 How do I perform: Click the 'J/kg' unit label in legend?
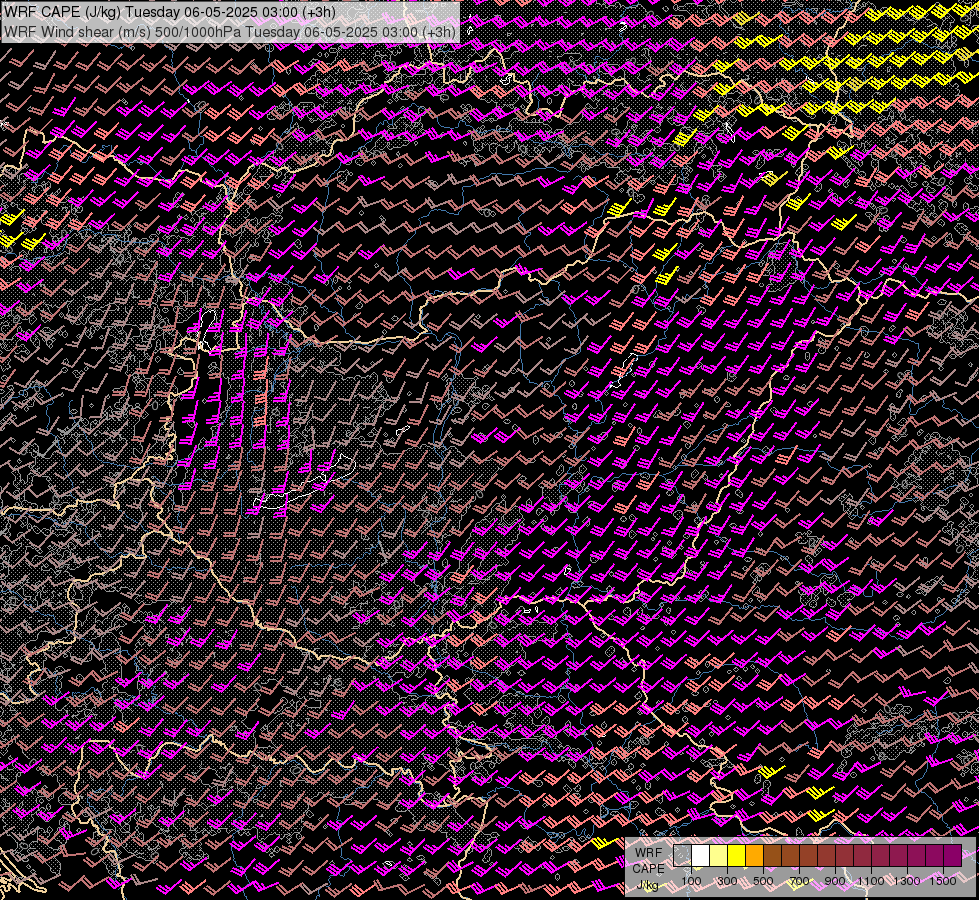pos(647,885)
